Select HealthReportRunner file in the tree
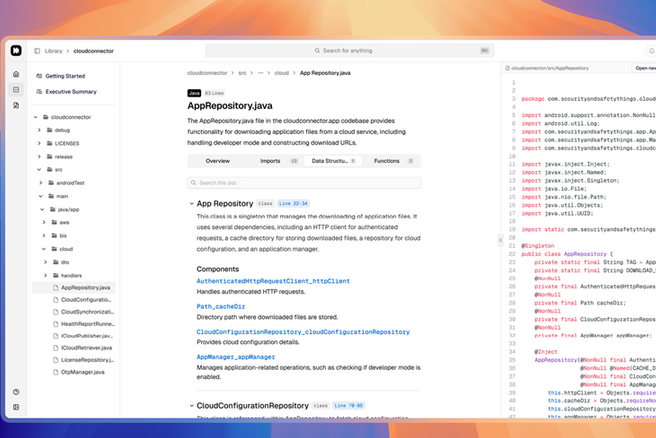Screen dimensions: 656x438 click(x=90, y=323)
